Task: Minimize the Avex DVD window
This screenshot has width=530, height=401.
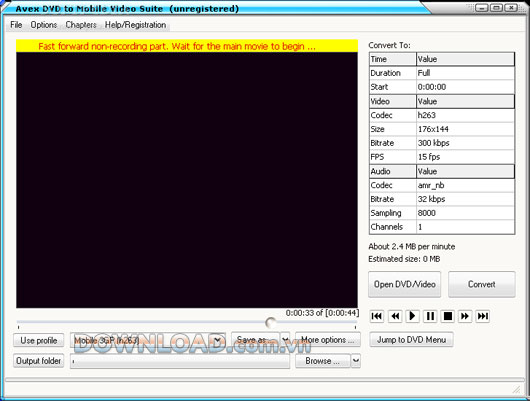Action: (481, 7)
